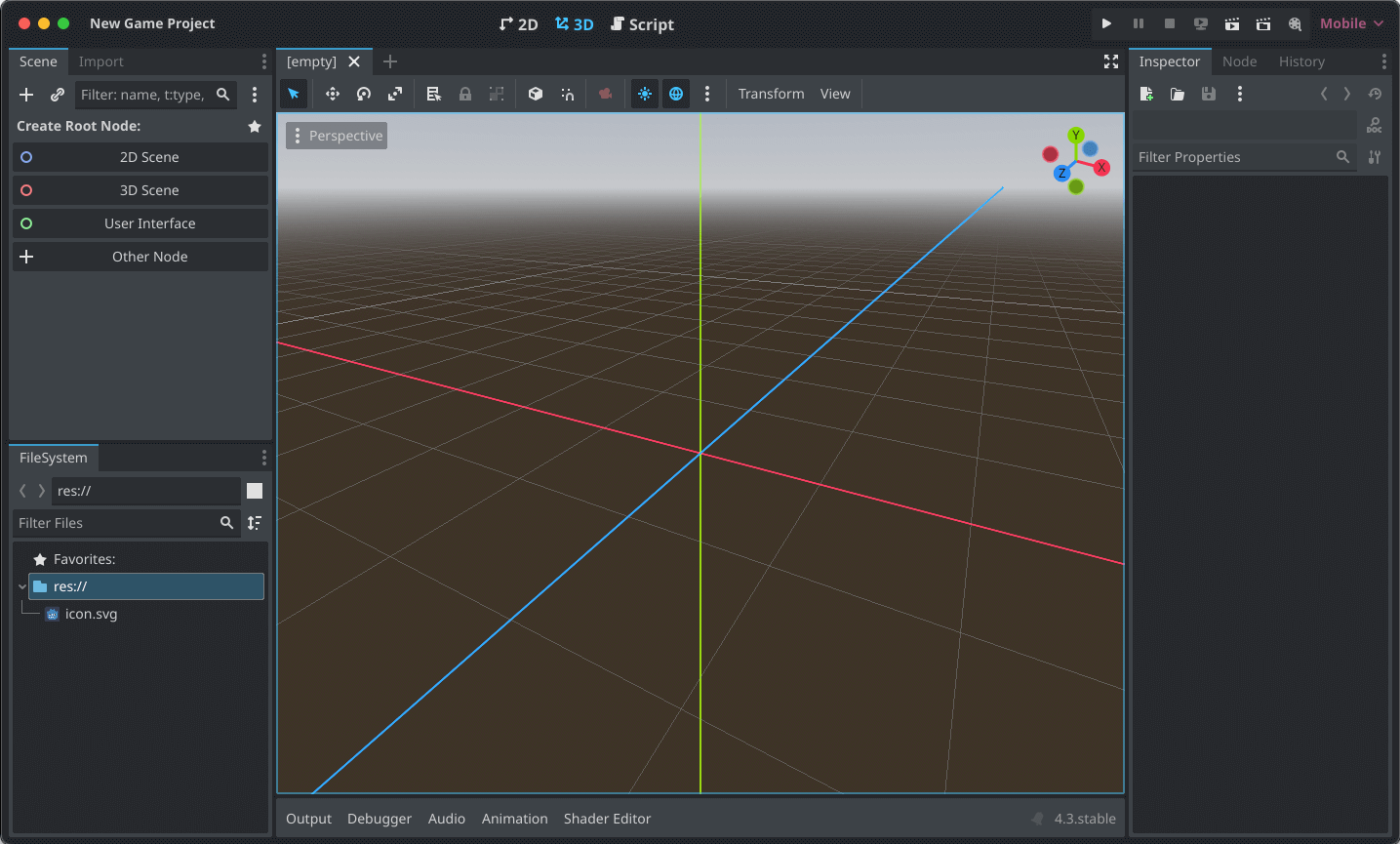
Task: Switch to the Script workspace
Action: pos(642,24)
